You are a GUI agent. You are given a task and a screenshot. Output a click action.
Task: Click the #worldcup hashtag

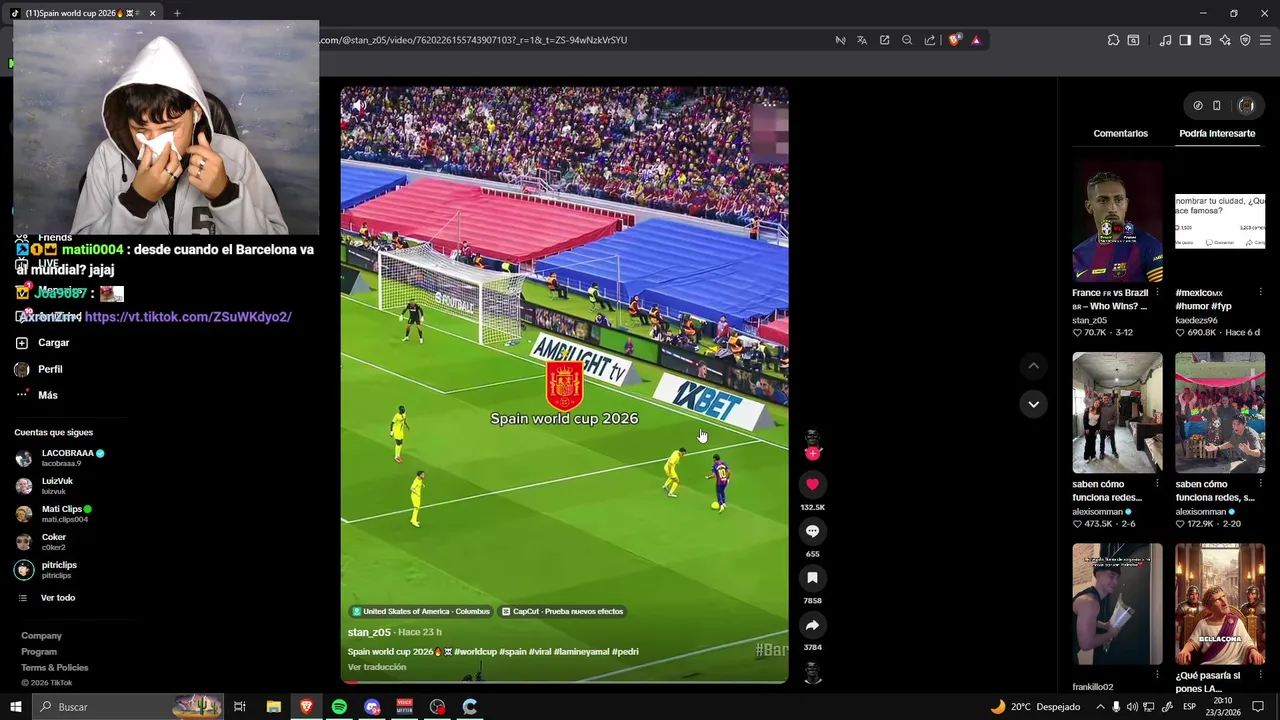[475, 651]
